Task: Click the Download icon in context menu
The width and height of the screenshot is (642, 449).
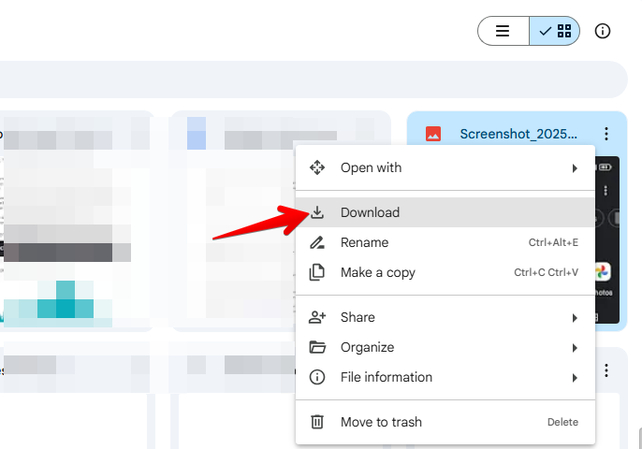Action: pos(317,212)
